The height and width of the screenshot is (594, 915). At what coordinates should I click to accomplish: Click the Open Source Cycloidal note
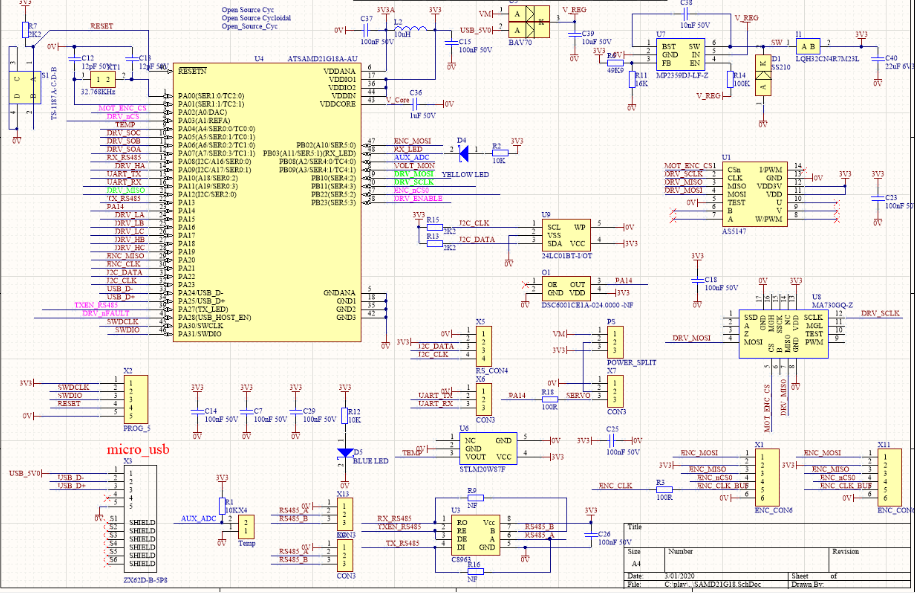click(x=256, y=18)
